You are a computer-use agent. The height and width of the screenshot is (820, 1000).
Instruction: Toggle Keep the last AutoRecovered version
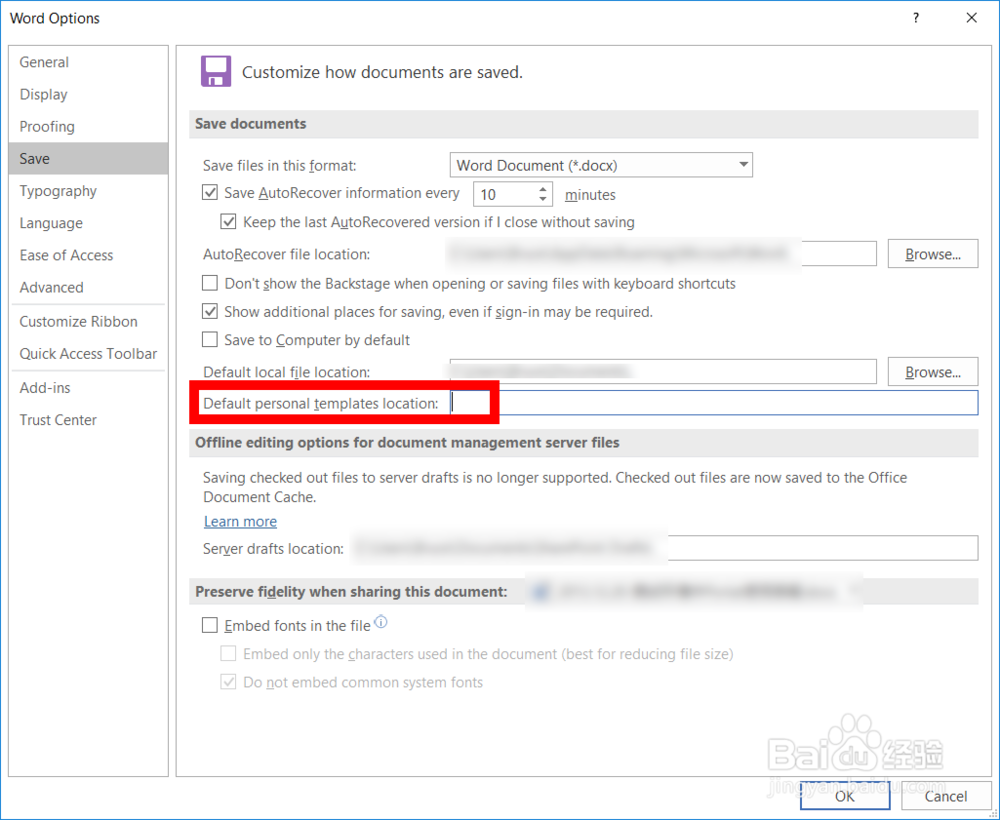tap(228, 222)
